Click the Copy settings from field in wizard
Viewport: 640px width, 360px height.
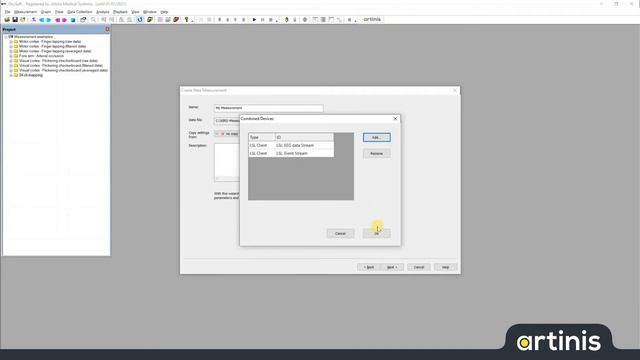point(227,134)
